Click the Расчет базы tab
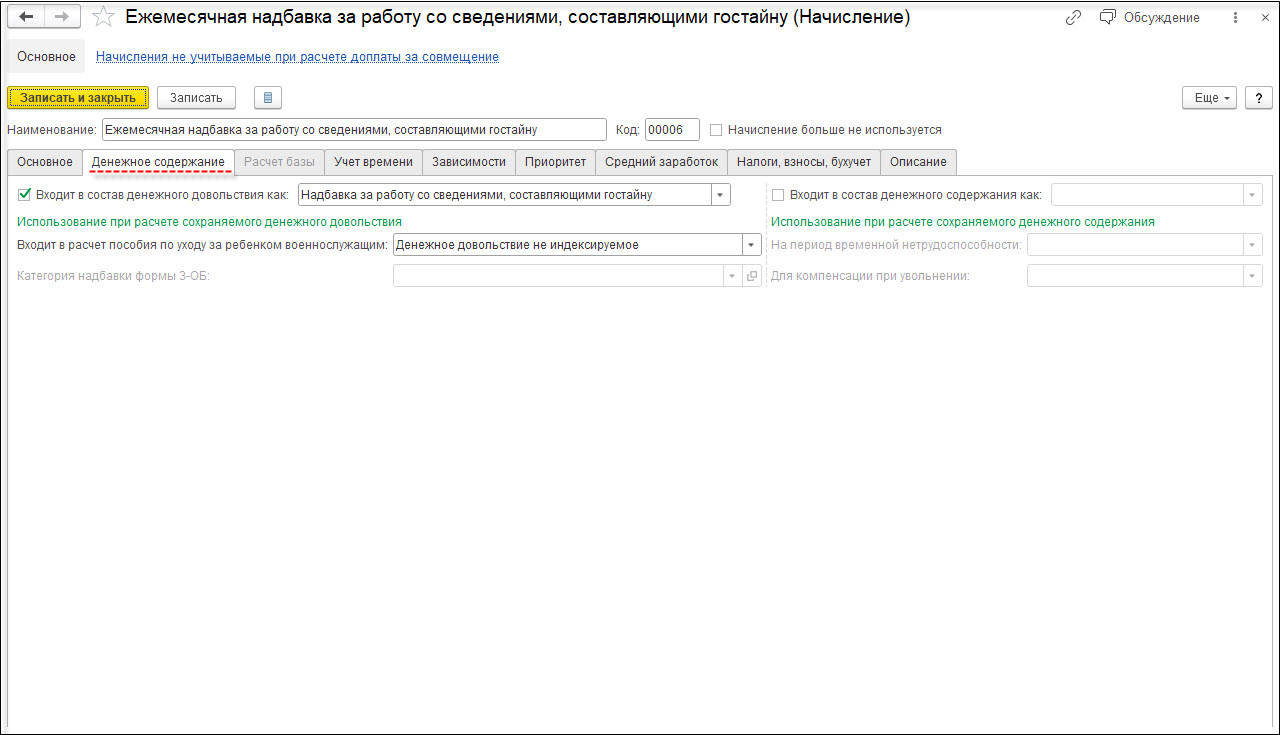The height and width of the screenshot is (735, 1280). coord(279,161)
